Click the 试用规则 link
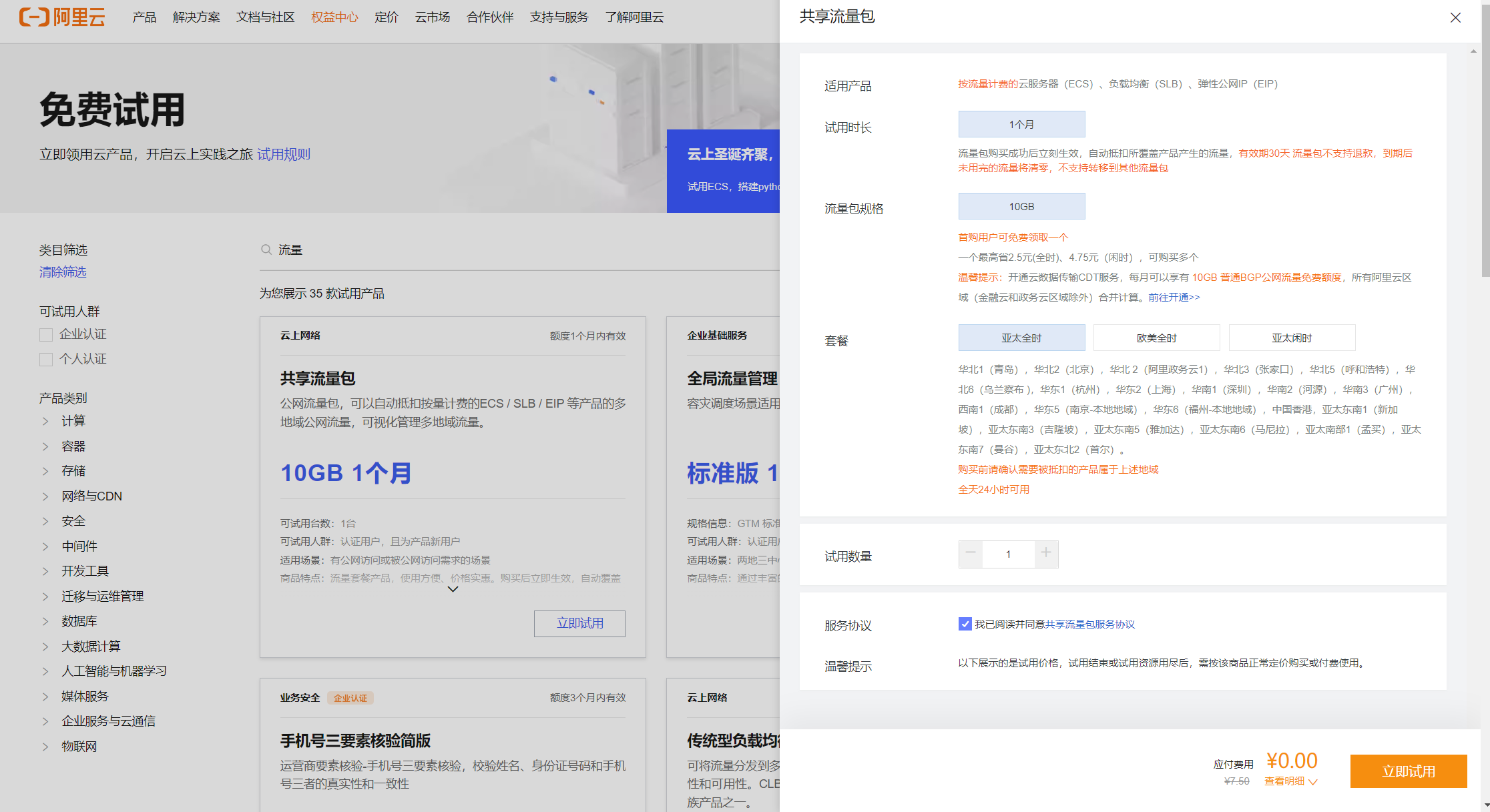 (284, 154)
